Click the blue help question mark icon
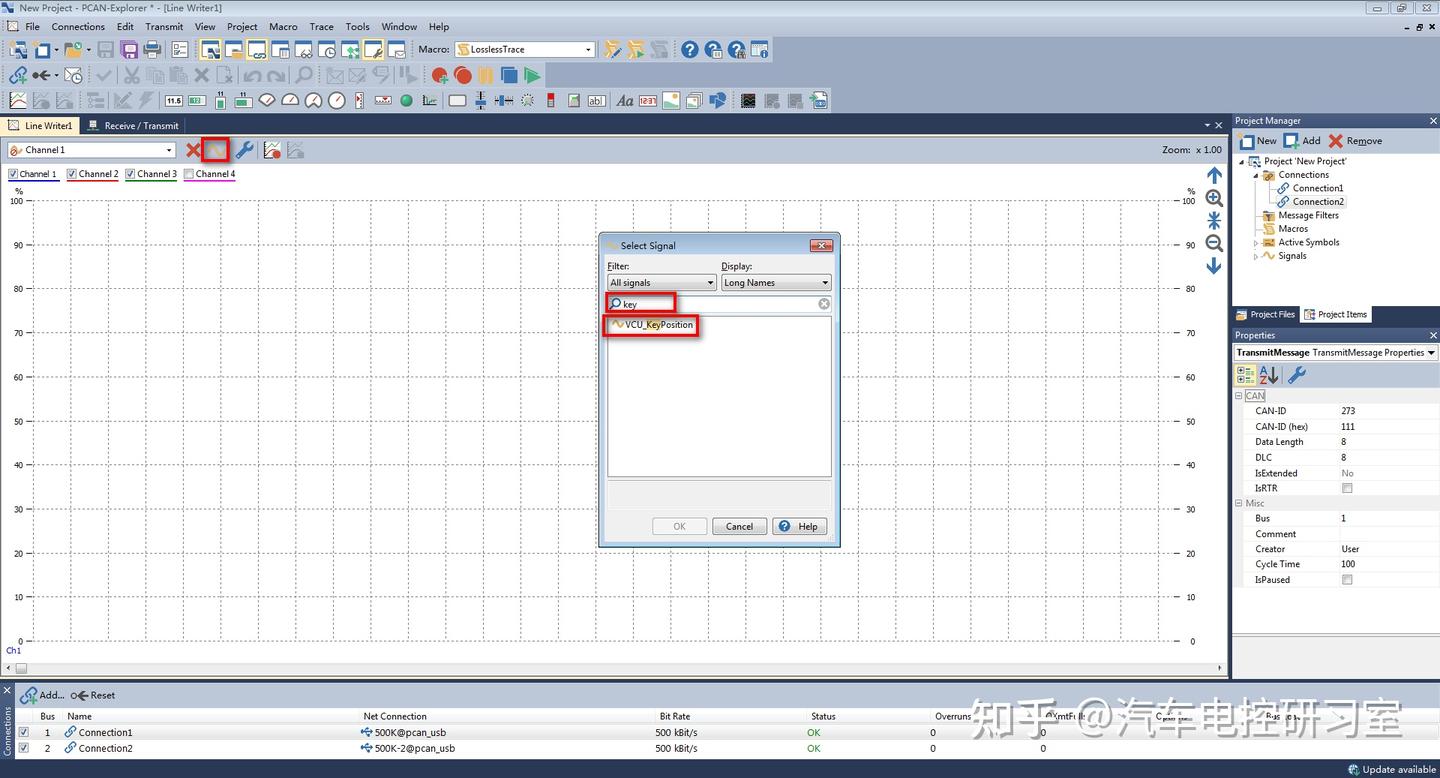This screenshot has width=1440, height=778. [x=690, y=49]
